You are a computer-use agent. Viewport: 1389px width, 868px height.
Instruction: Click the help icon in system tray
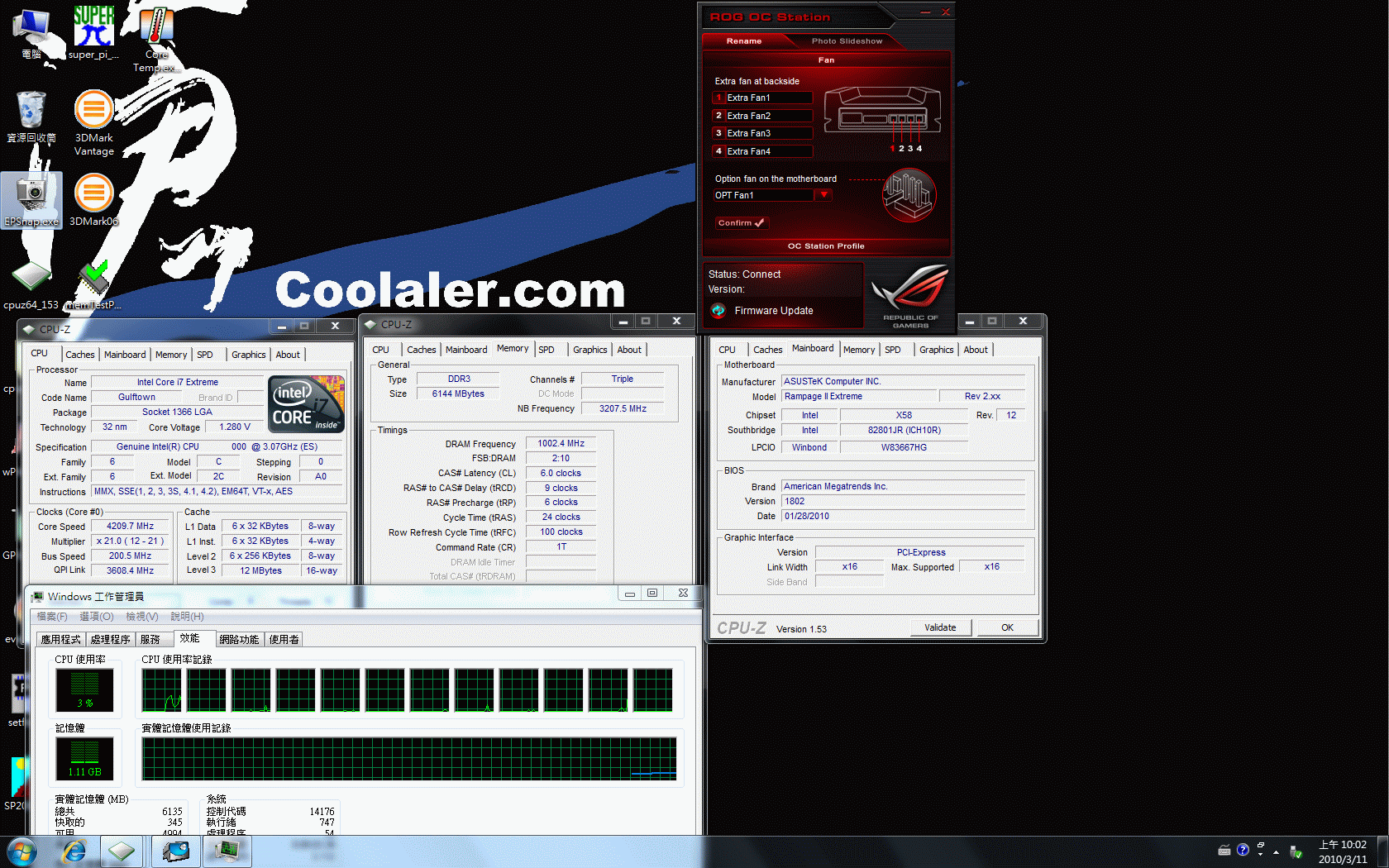(x=1243, y=851)
